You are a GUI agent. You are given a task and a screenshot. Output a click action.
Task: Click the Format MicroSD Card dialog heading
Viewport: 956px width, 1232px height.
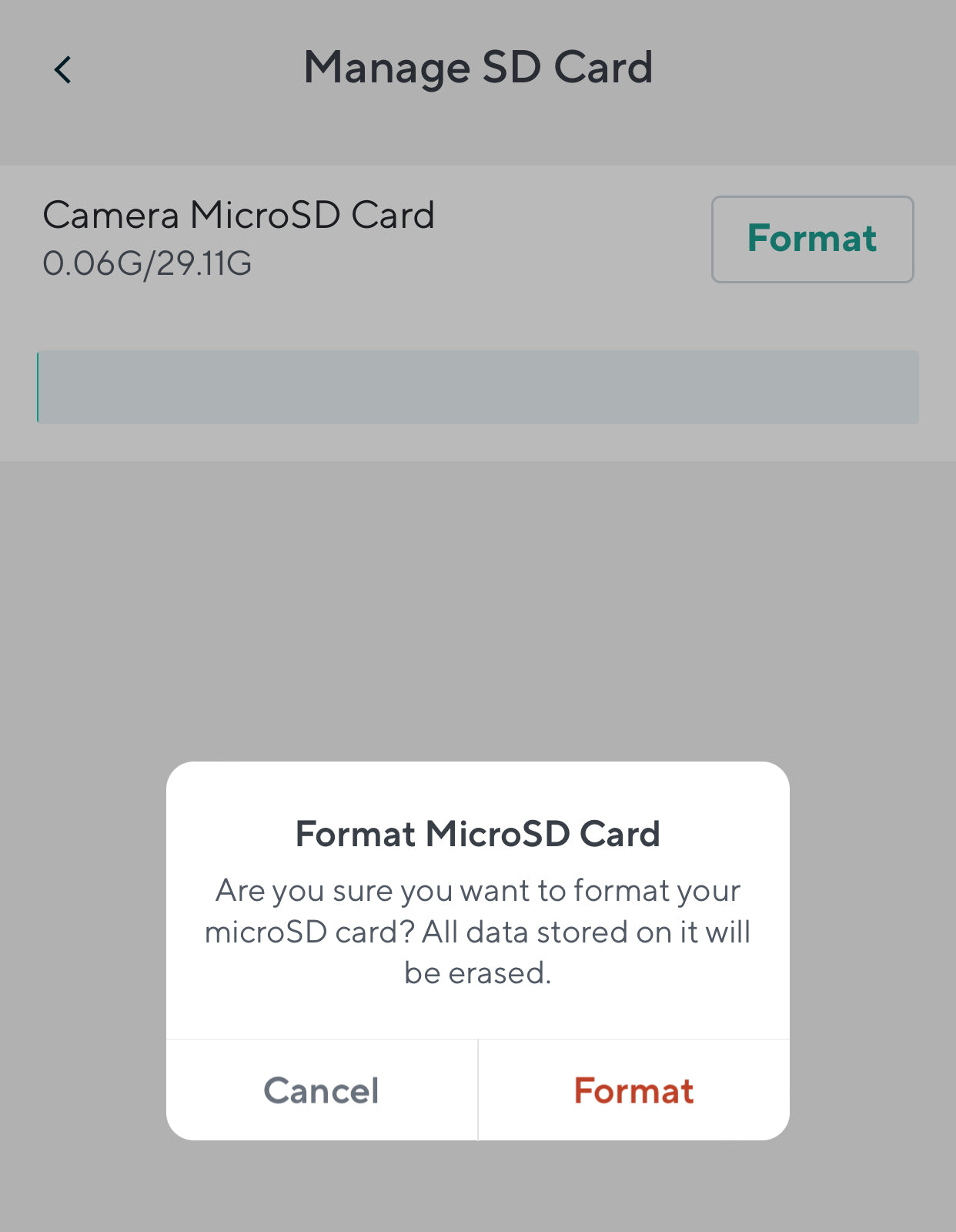tap(478, 834)
